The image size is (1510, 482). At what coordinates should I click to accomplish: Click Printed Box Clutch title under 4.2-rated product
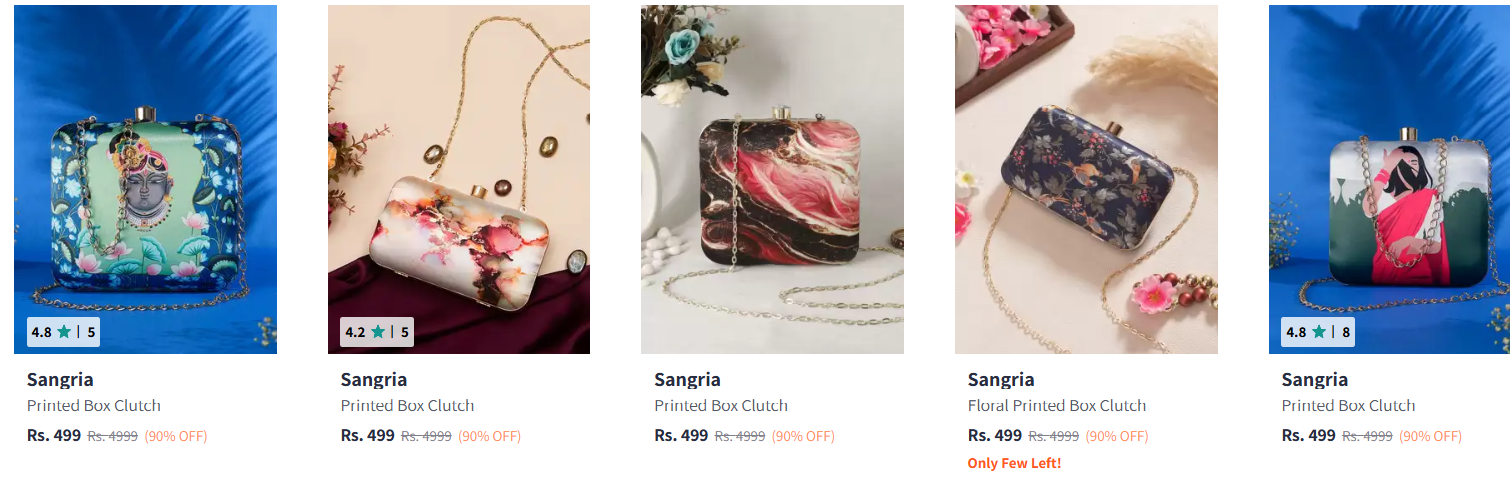(x=407, y=406)
